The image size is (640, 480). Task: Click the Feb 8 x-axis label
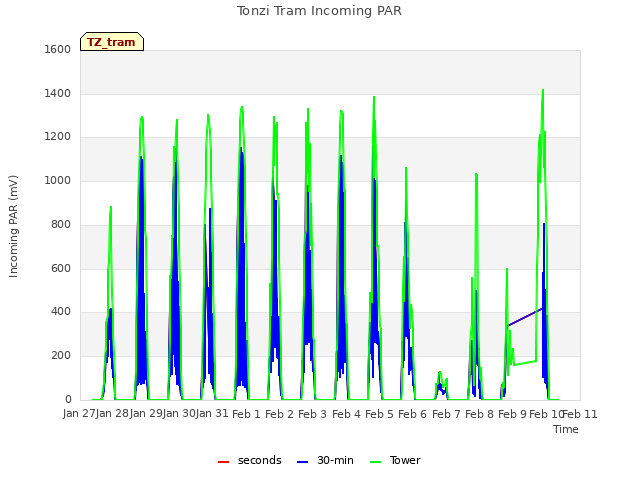(x=479, y=414)
